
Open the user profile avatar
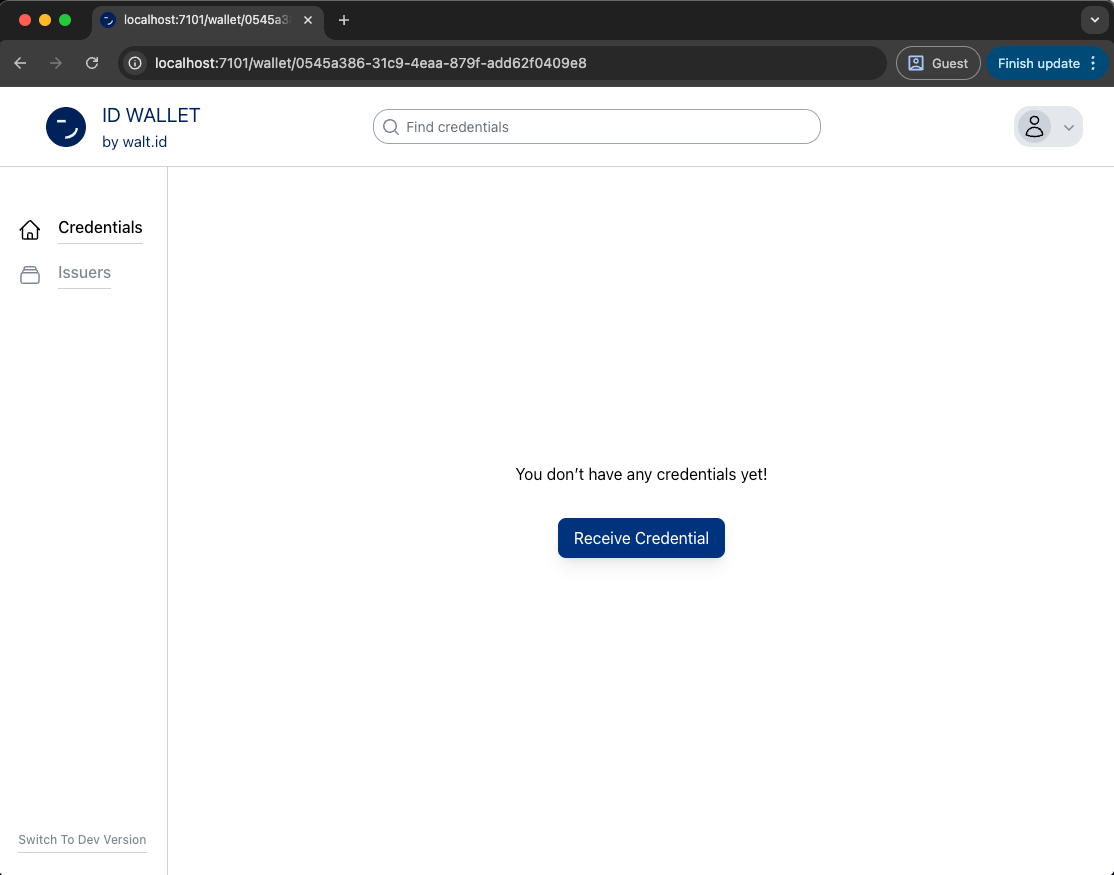click(x=1034, y=127)
